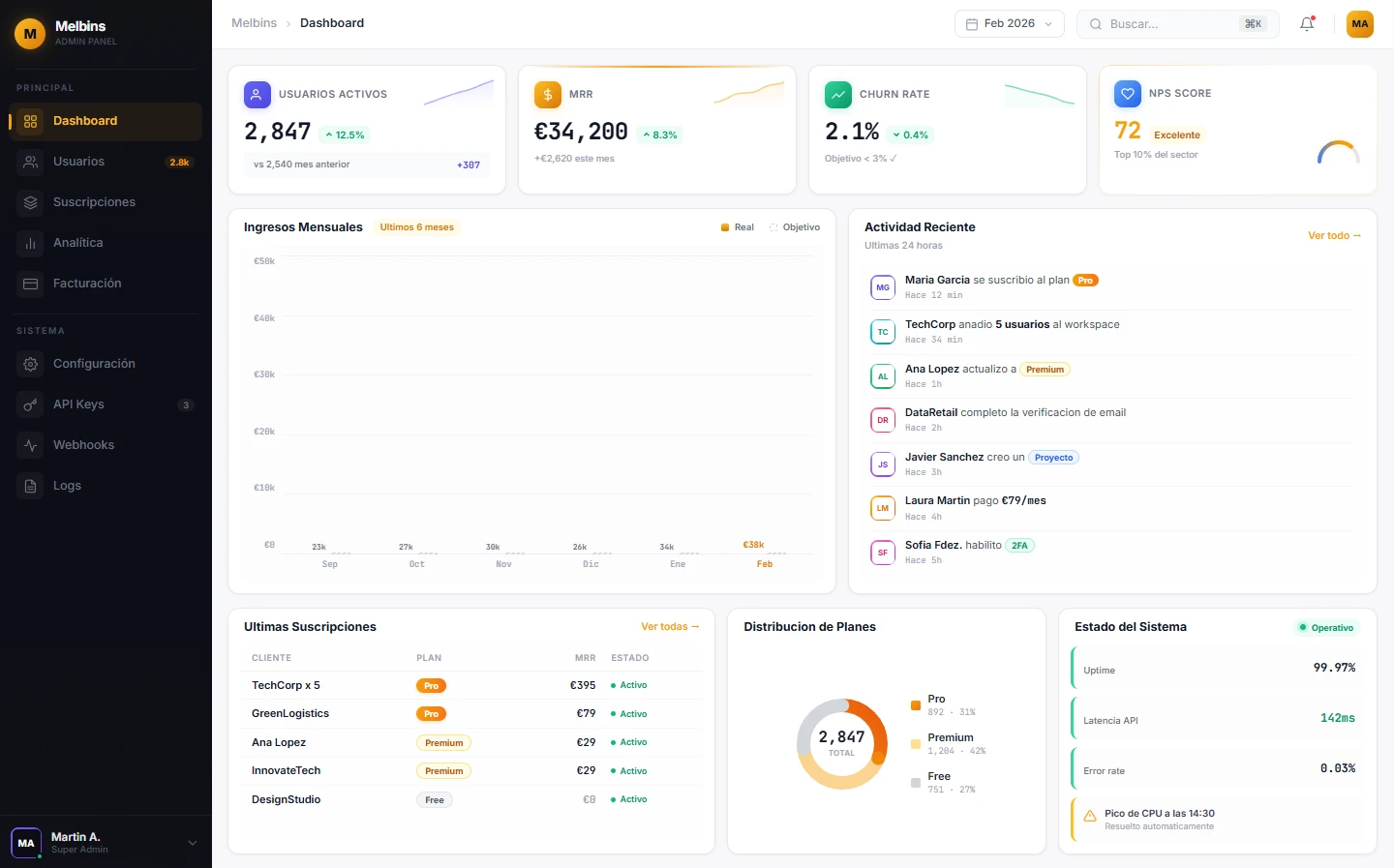This screenshot has height=868, width=1394.
Task: Click the Suscripciones layers icon
Action: pyautogui.click(x=30, y=202)
